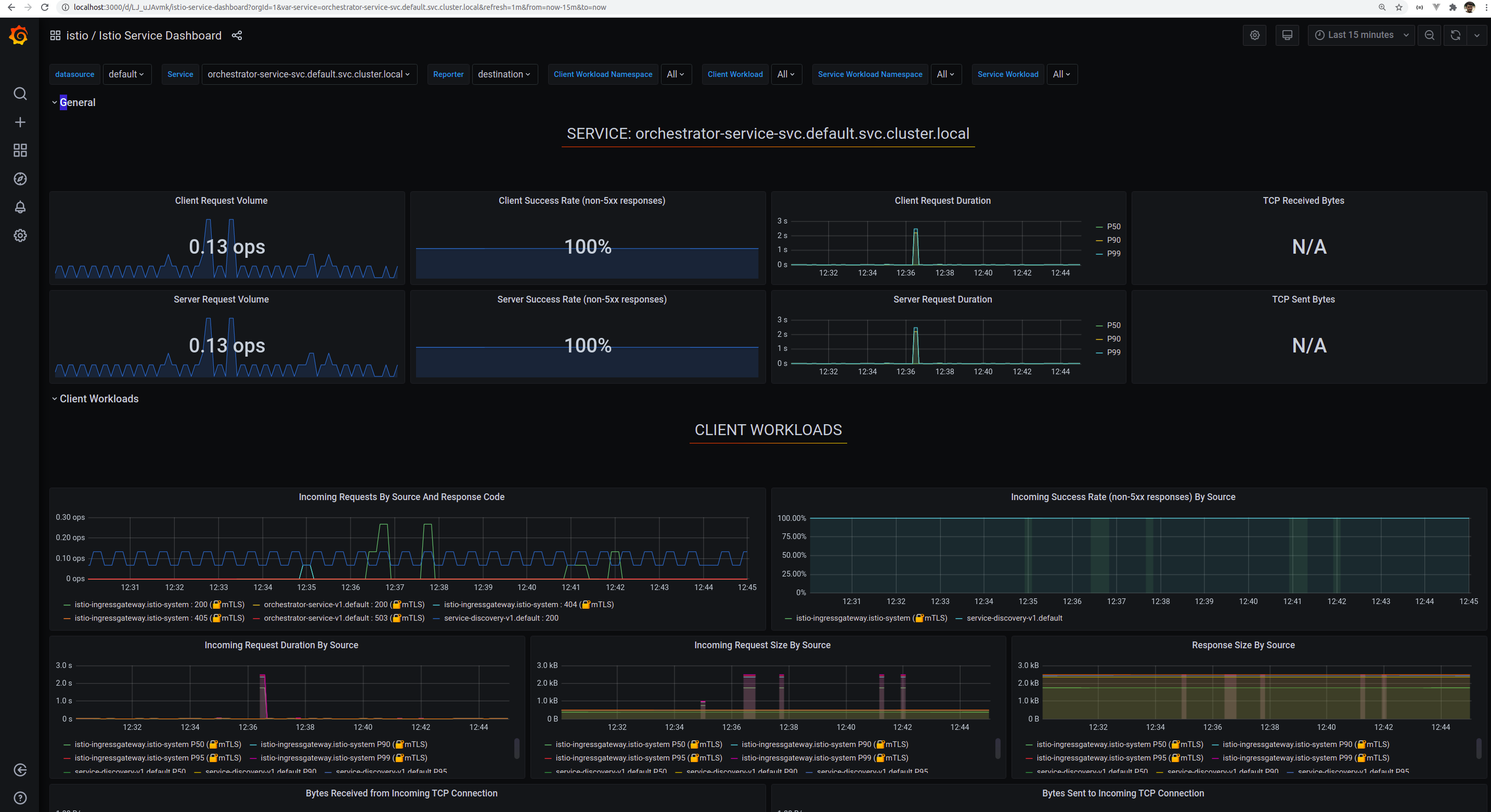The height and width of the screenshot is (812, 1491).
Task: Open the Explore compass icon
Action: (x=20, y=179)
